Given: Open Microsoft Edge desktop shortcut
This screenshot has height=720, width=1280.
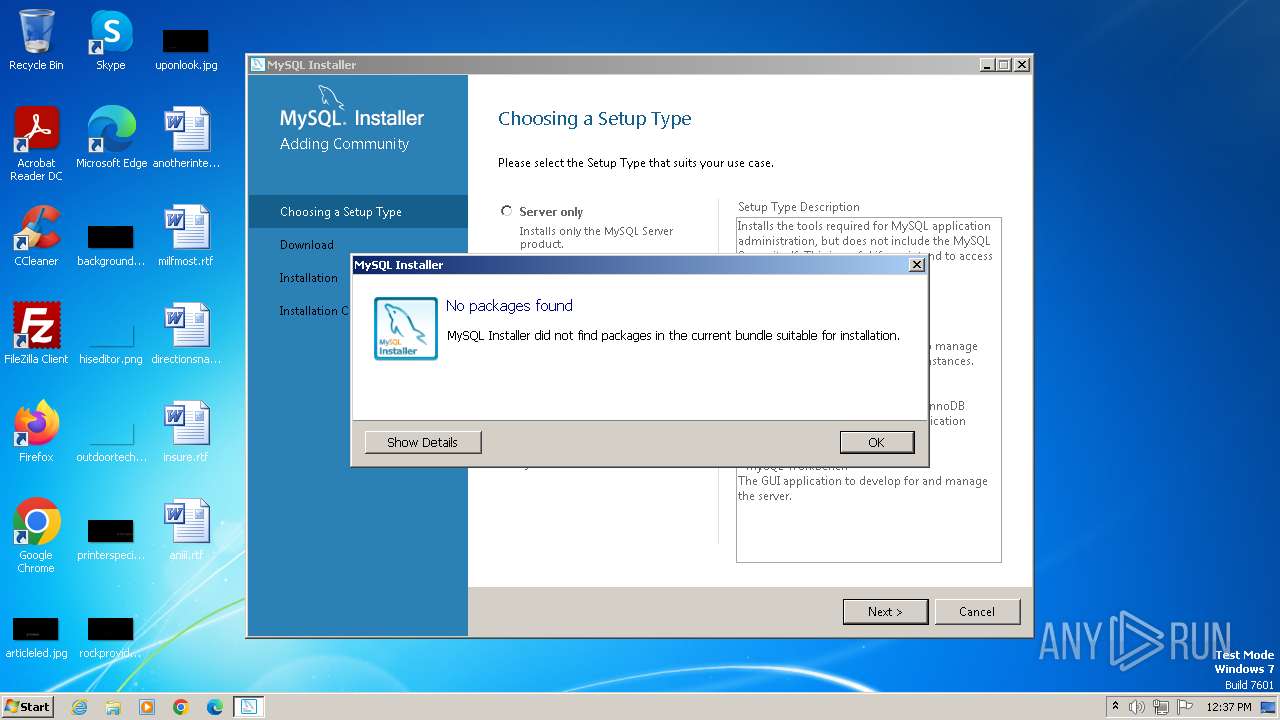Looking at the screenshot, I should [x=111, y=138].
